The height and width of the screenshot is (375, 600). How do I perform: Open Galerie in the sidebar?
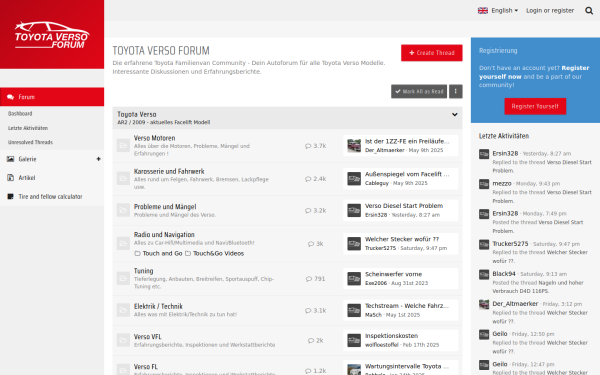(28, 159)
